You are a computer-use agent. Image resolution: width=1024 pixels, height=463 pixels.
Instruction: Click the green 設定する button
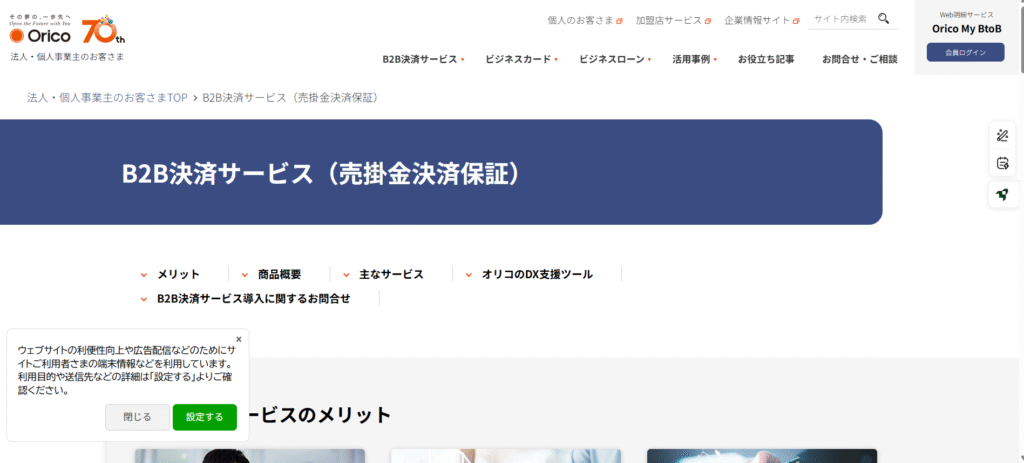click(x=204, y=417)
